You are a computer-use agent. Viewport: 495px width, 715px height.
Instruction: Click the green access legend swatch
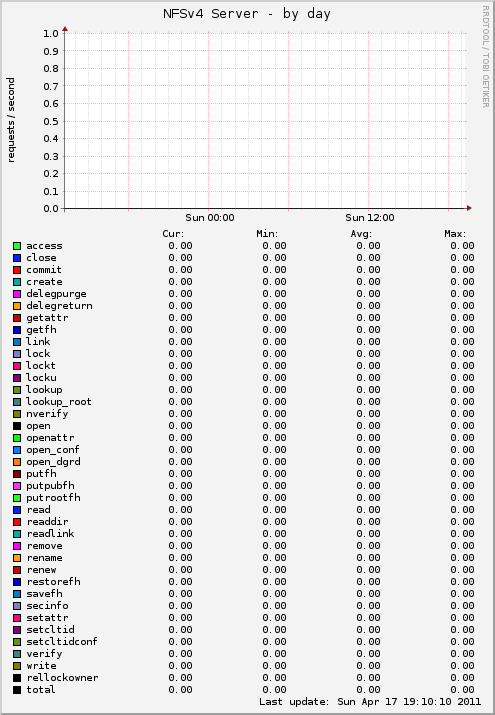pyautogui.click(x=17, y=246)
